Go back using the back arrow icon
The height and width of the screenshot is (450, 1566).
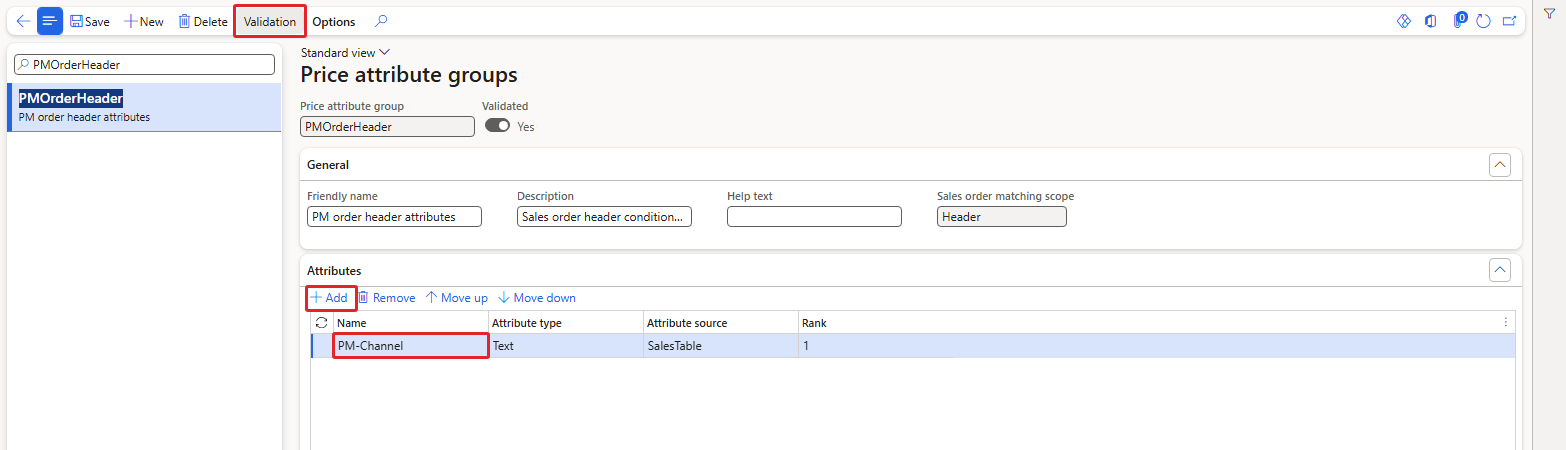tap(23, 21)
